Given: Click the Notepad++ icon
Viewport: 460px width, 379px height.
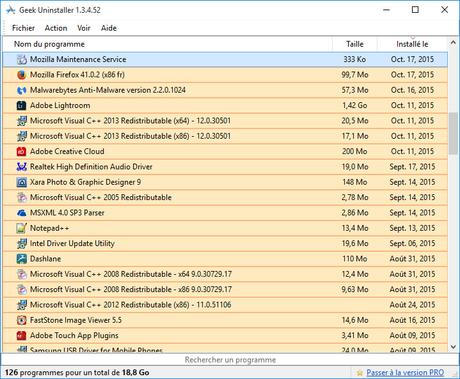Looking at the screenshot, I should coord(22,228).
